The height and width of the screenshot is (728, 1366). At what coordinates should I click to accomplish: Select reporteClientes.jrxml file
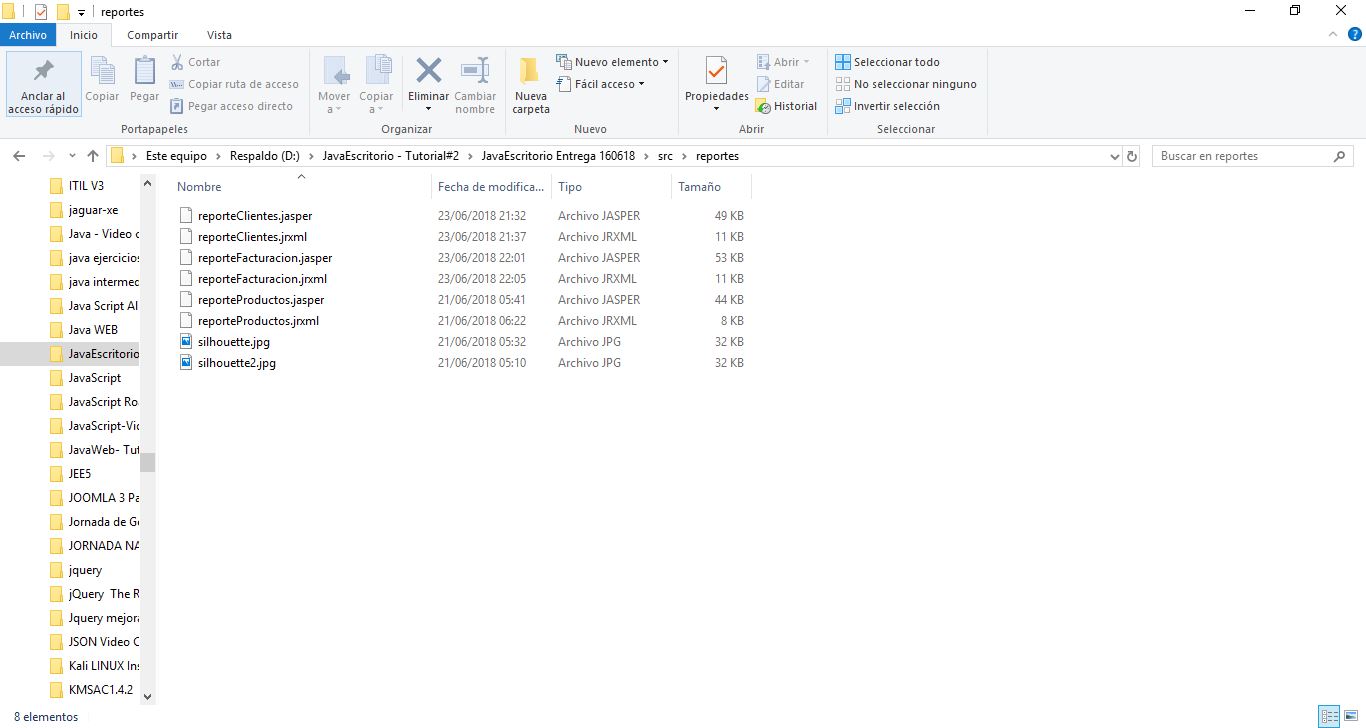click(252, 237)
